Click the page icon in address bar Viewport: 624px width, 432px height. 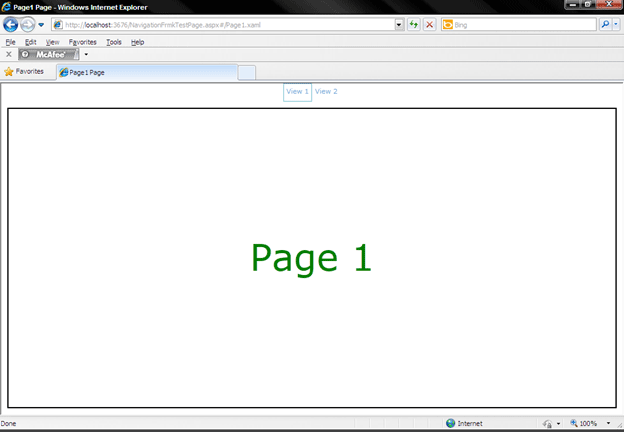tap(58, 25)
